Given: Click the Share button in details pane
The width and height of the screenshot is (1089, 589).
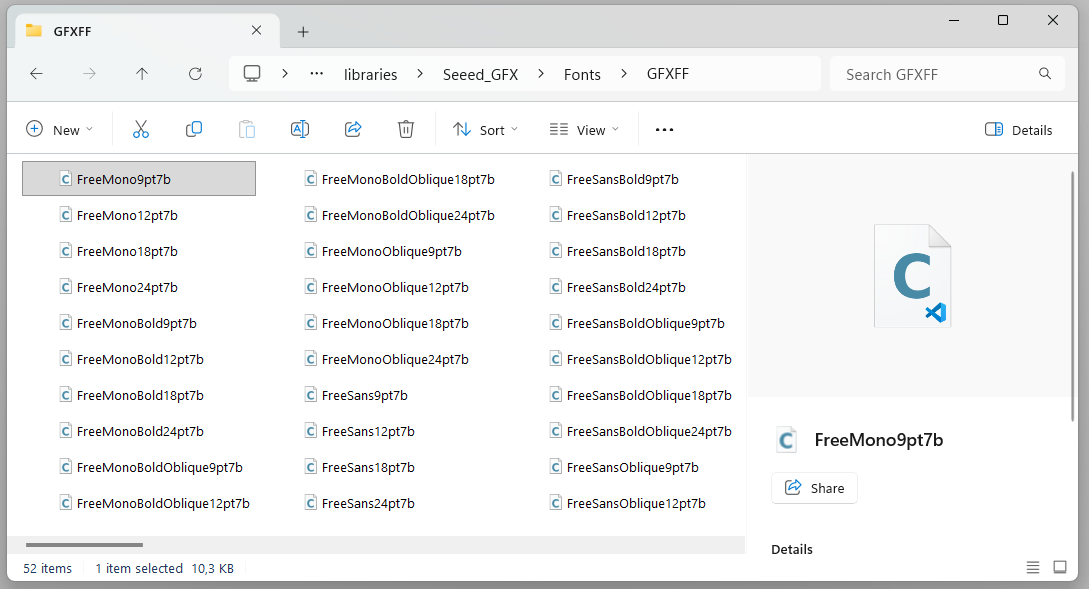Looking at the screenshot, I should point(814,488).
